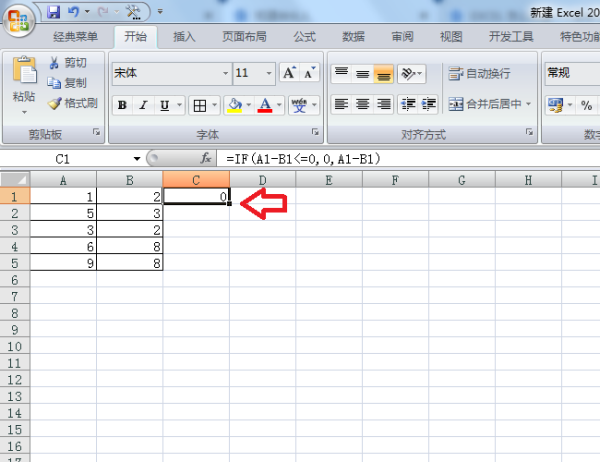Click the accounting number format icon
This screenshot has height=462, width=600.
click(x=556, y=105)
